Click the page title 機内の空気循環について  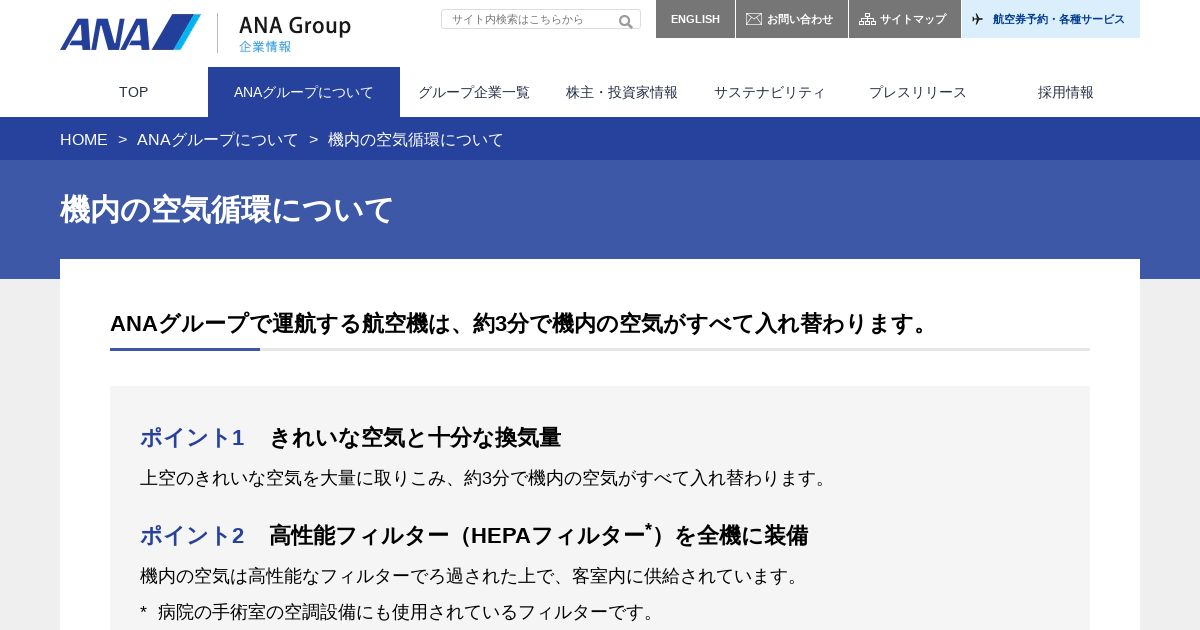(227, 210)
